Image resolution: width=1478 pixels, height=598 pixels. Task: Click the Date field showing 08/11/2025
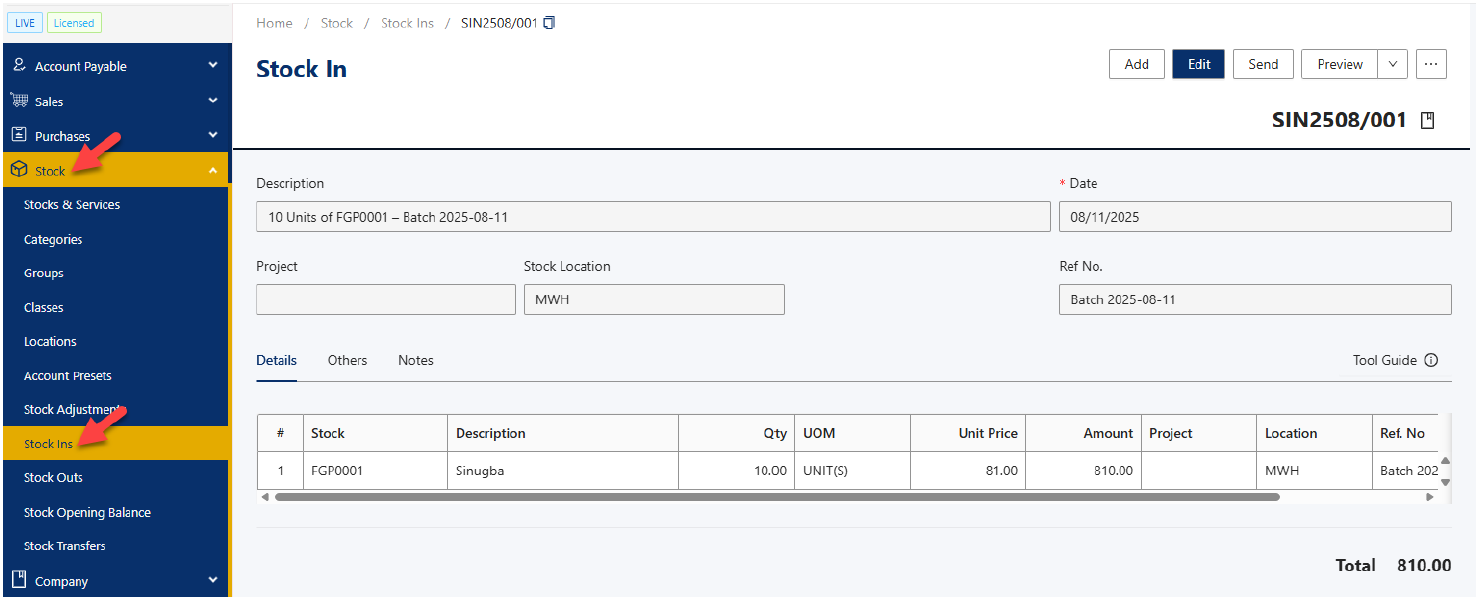pos(1255,217)
